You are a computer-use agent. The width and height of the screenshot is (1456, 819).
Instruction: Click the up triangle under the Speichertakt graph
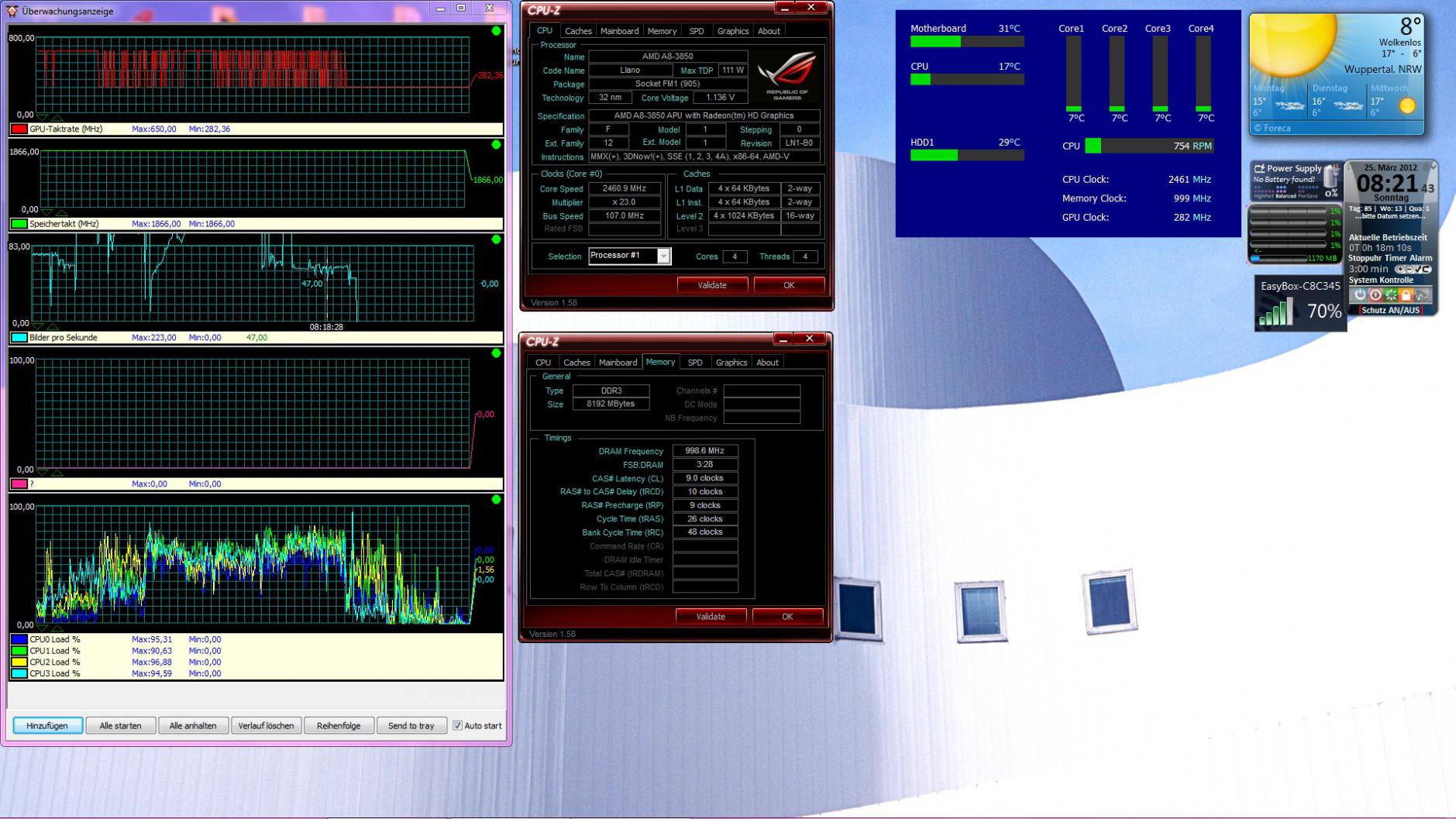pos(61,212)
